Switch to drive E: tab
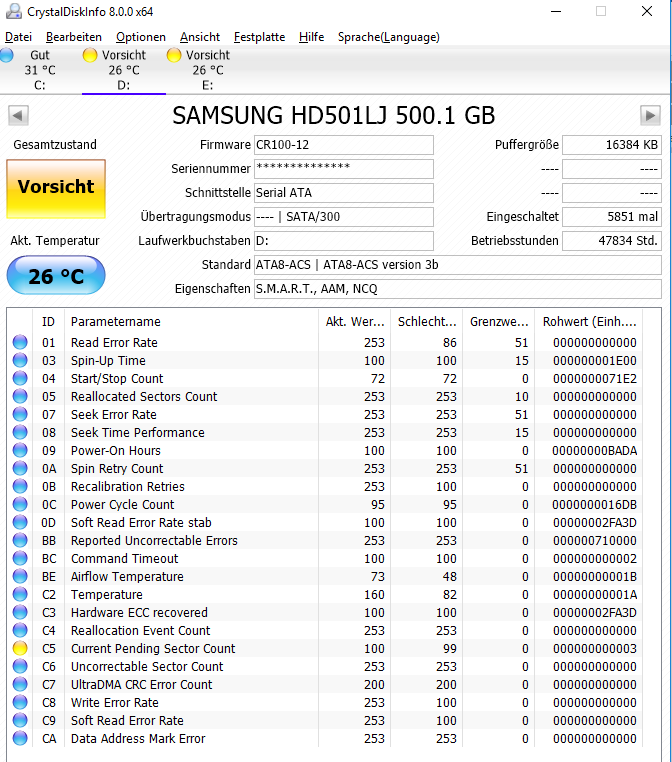Screen dimensions: 672x762 pos(207,70)
